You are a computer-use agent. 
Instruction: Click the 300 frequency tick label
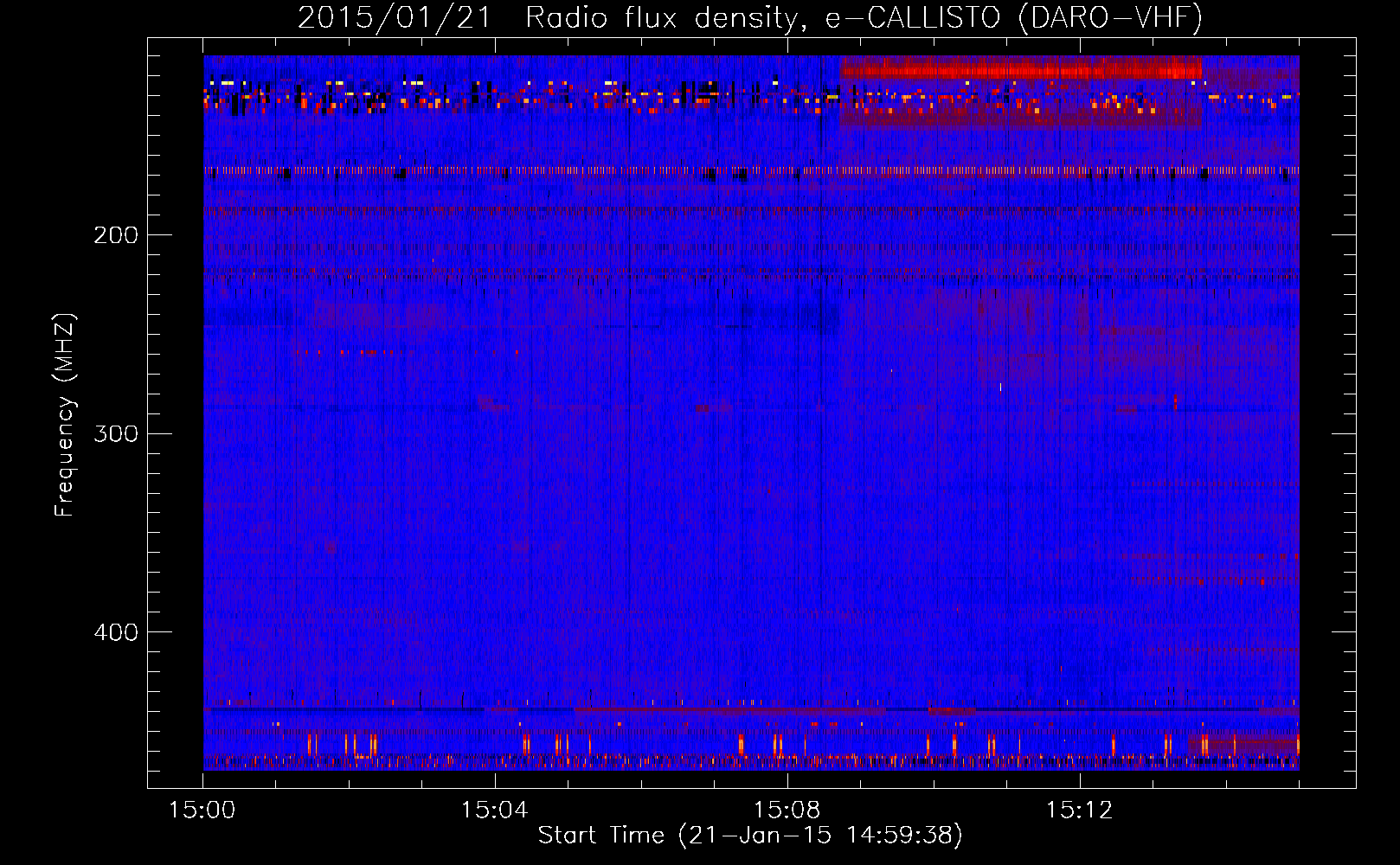tap(116, 433)
